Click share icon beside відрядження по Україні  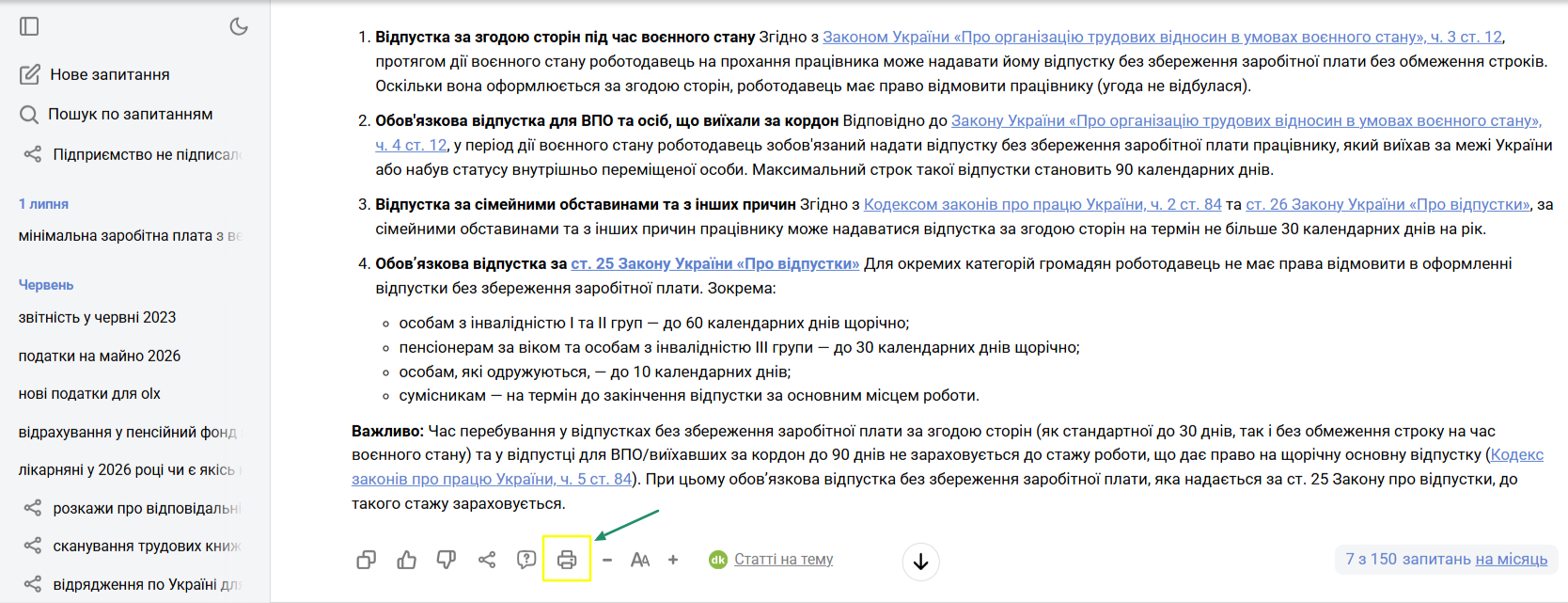pyautogui.click(x=33, y=584)
